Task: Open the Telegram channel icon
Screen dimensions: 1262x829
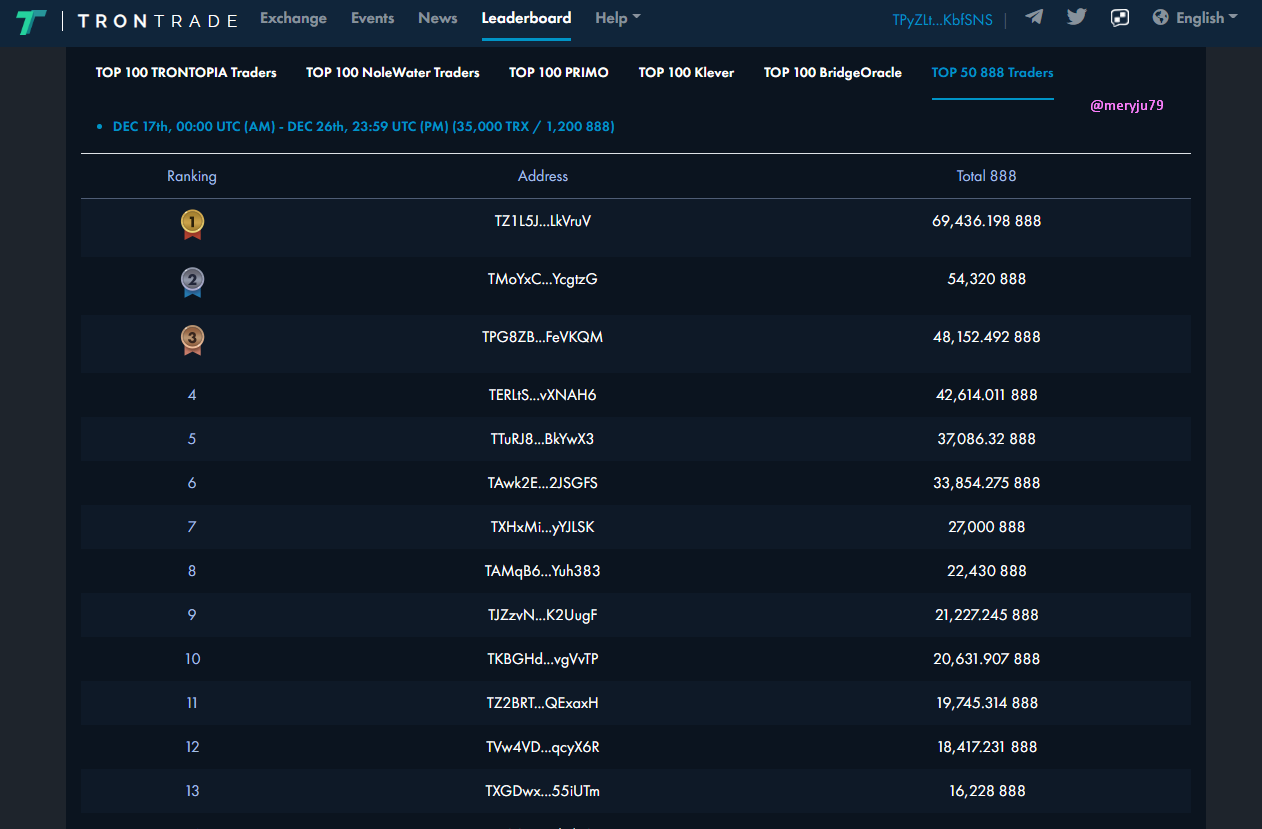Action: click(x=1034, y=17)
